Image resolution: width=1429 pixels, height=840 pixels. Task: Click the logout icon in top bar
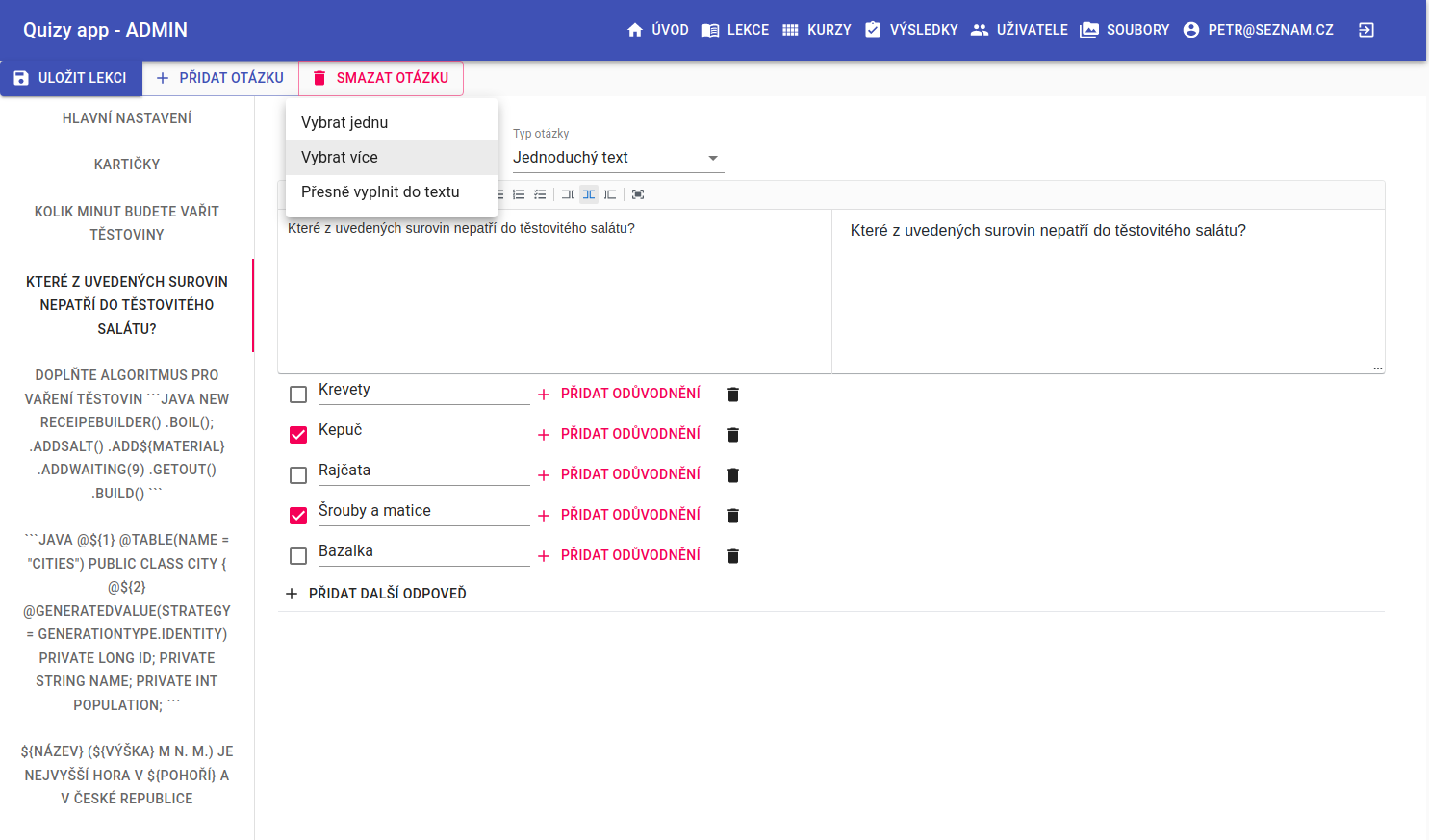pyautogui.click(x=1365, y=30)
